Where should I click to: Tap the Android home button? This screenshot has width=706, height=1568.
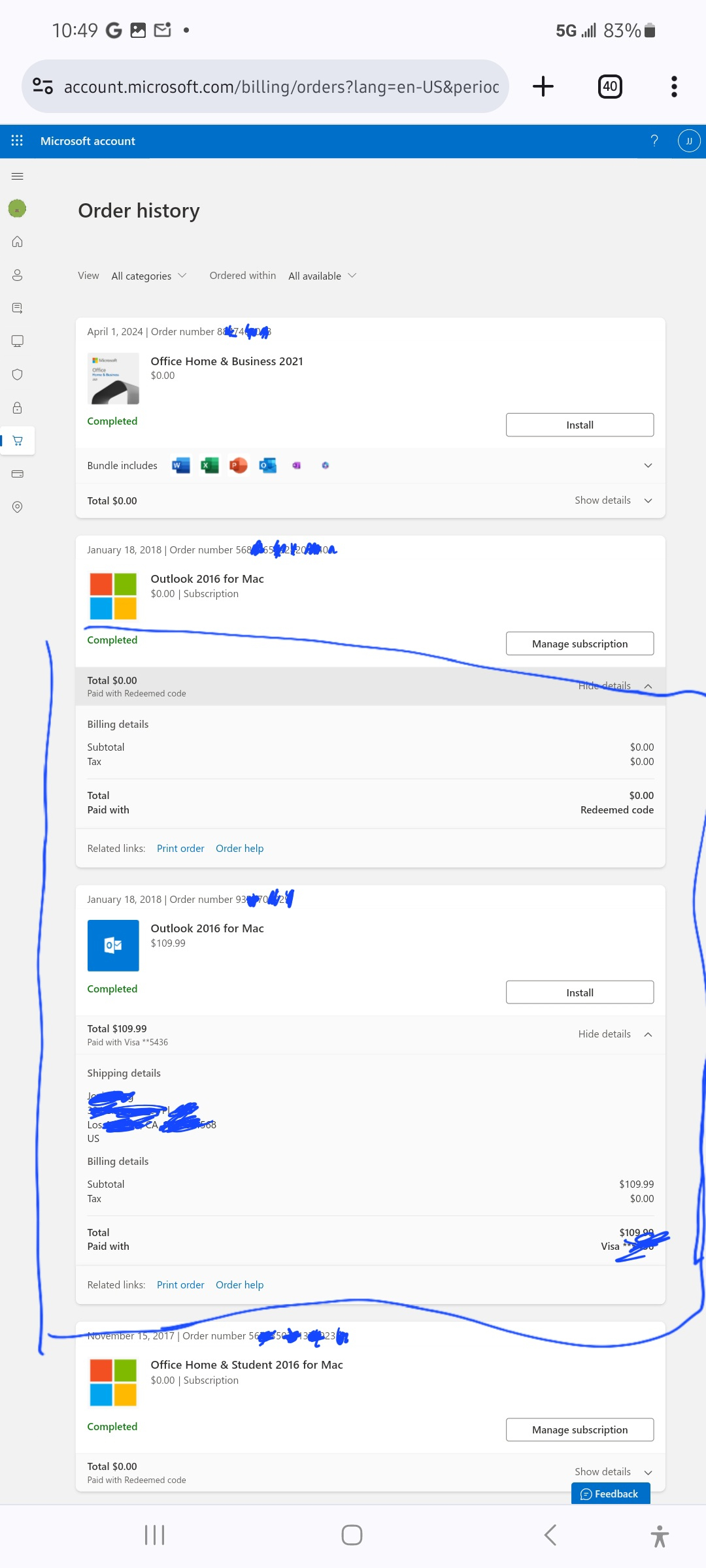click(352, 1535)
